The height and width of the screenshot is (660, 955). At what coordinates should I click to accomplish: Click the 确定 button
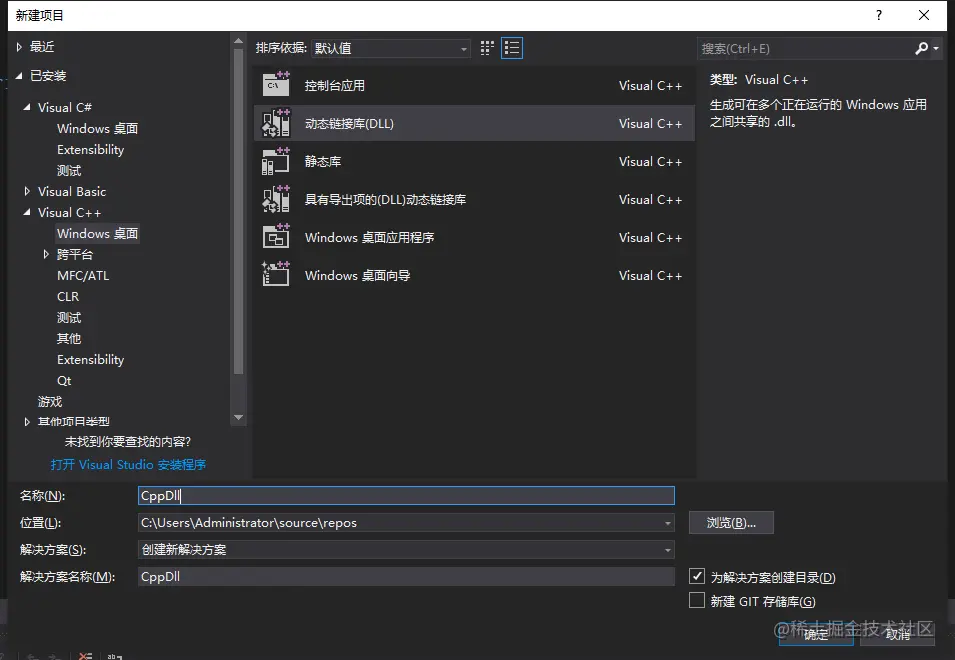tap(816, 634)
